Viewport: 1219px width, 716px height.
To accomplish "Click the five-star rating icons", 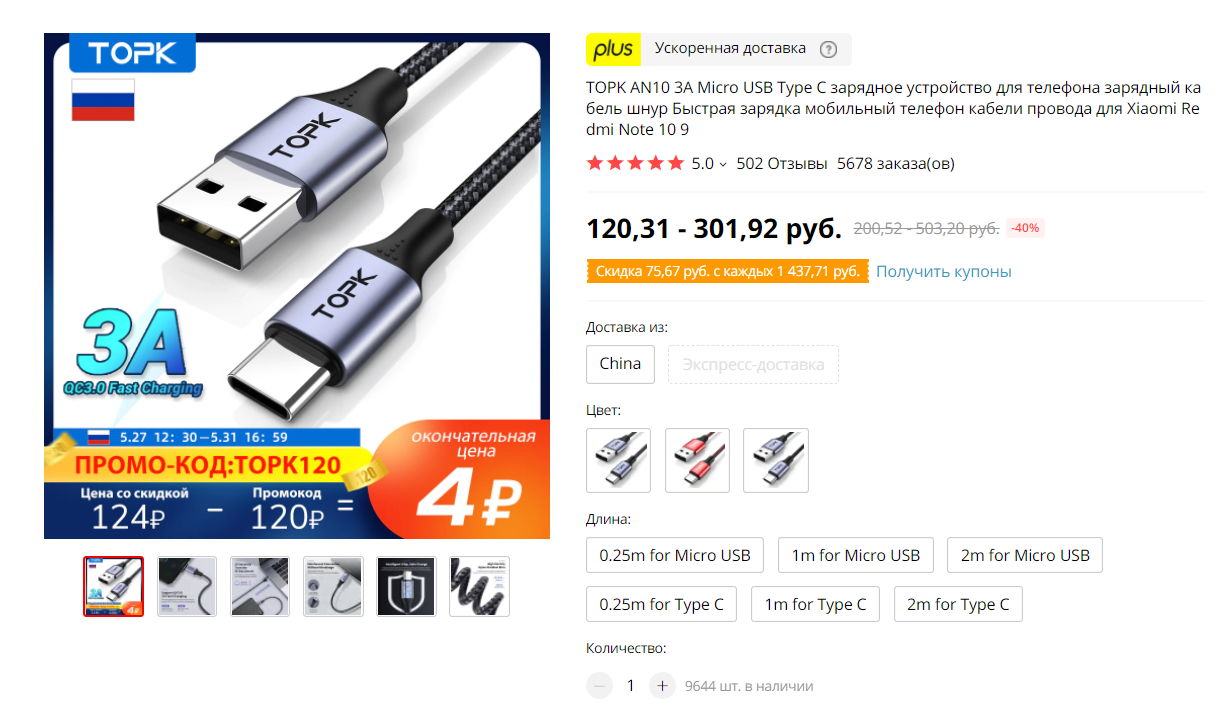I will [635, 163].
